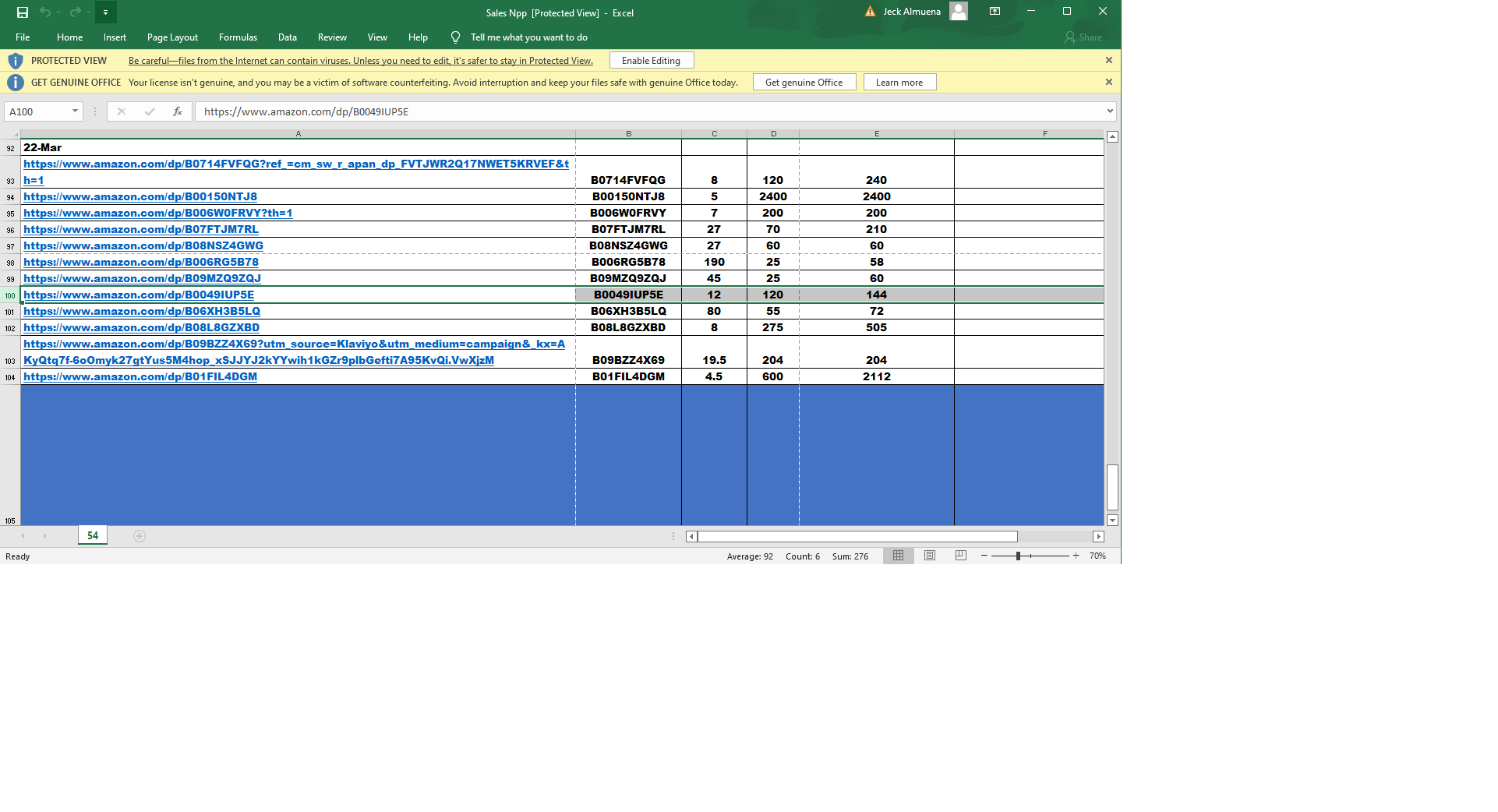This screenshot has width=1498, height=812.
Task: Click the Save icon in quick access toolbar
Action: [x=23, y=12]
